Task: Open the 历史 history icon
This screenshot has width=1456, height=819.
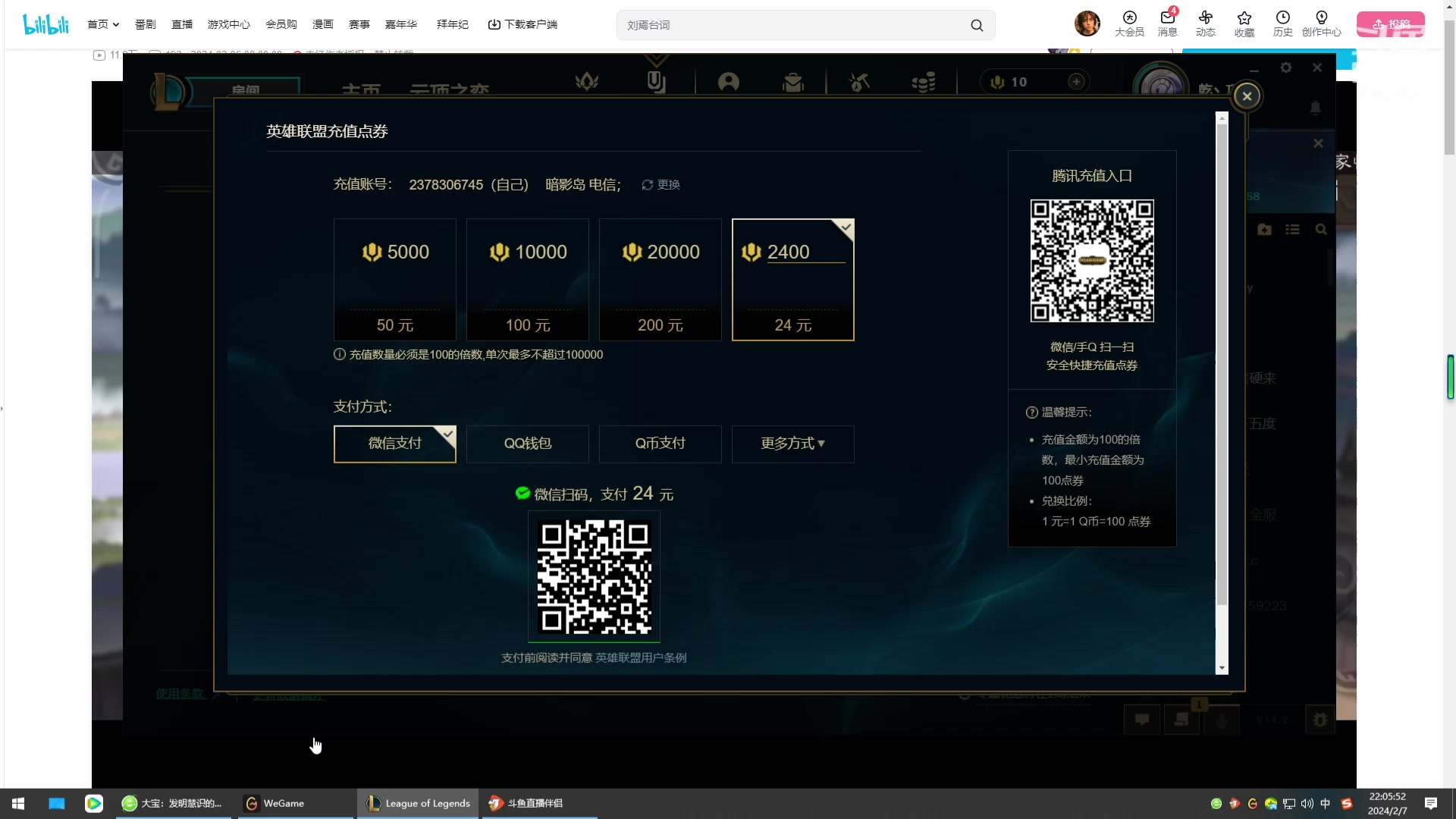Action: coord(1283,24)
